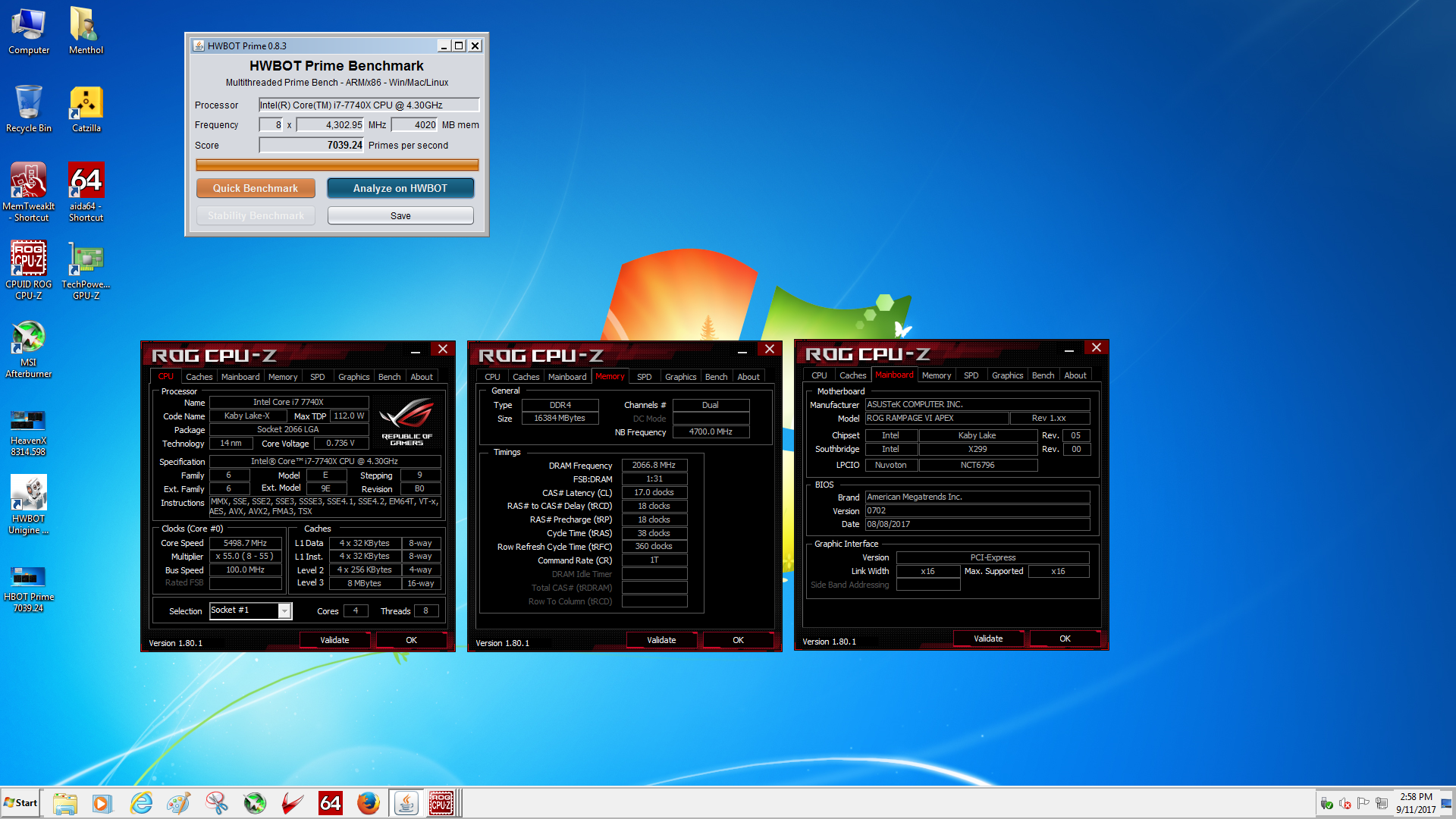Open Internet Explorer from taskbar
Image resolution: width=1456 pixels, height=819 pixels.
tap(141, 803)
